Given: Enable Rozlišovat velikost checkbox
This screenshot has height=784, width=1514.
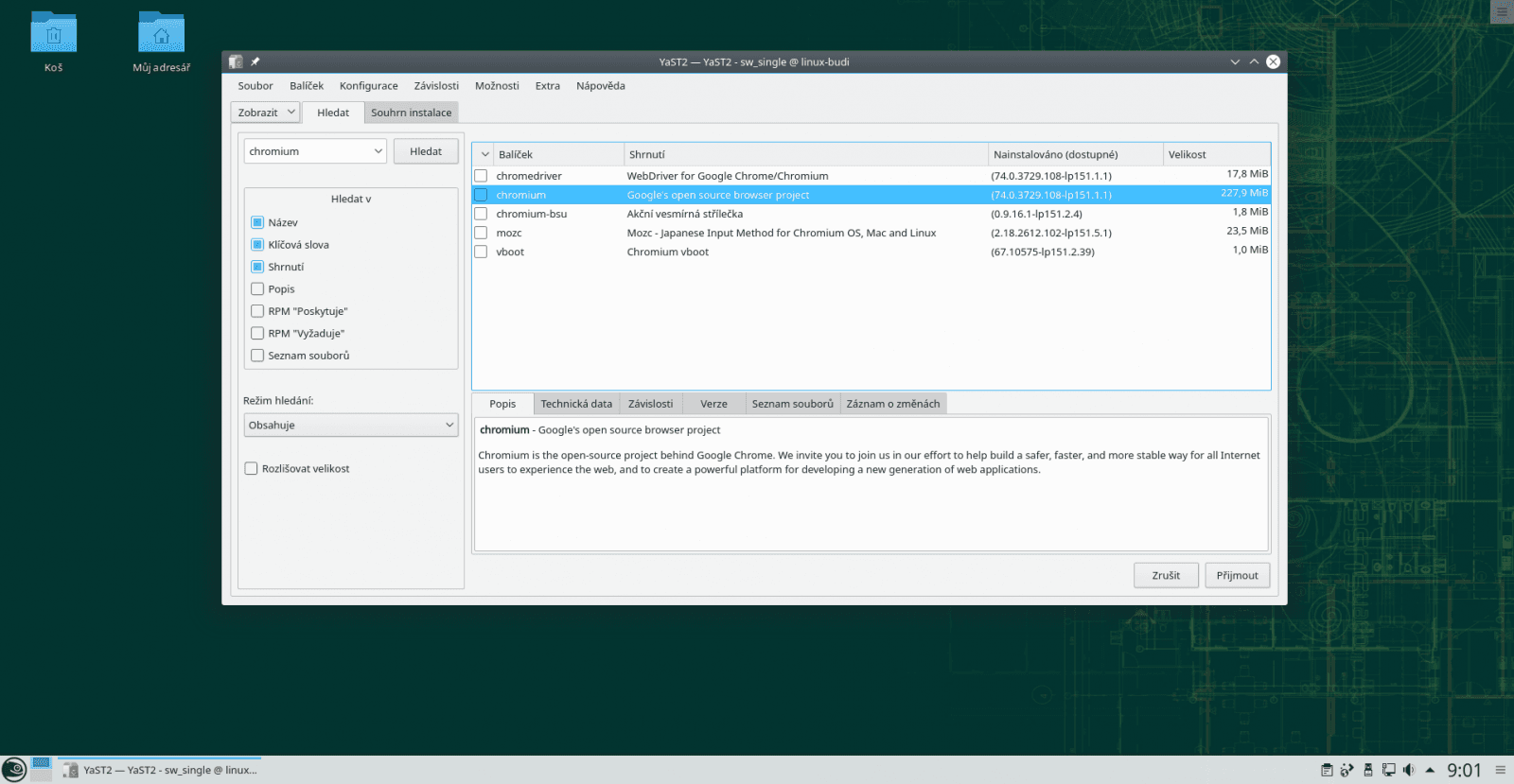Looking at the screenshot, I should 252,469.
